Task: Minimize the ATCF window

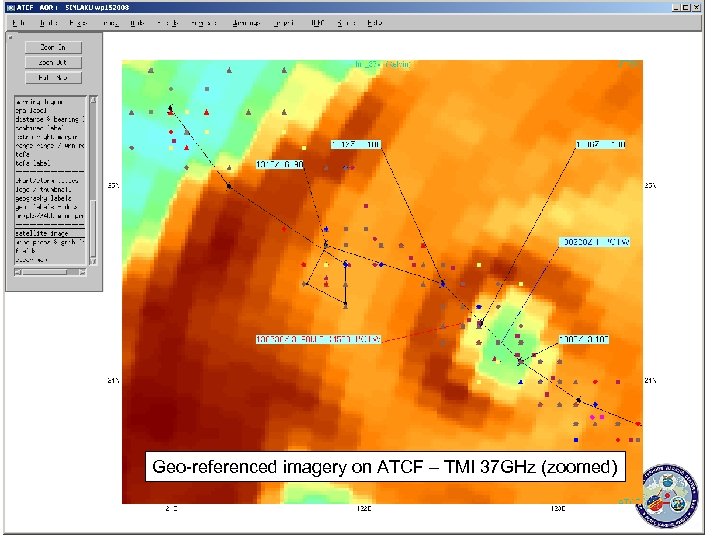Action: 677,7
